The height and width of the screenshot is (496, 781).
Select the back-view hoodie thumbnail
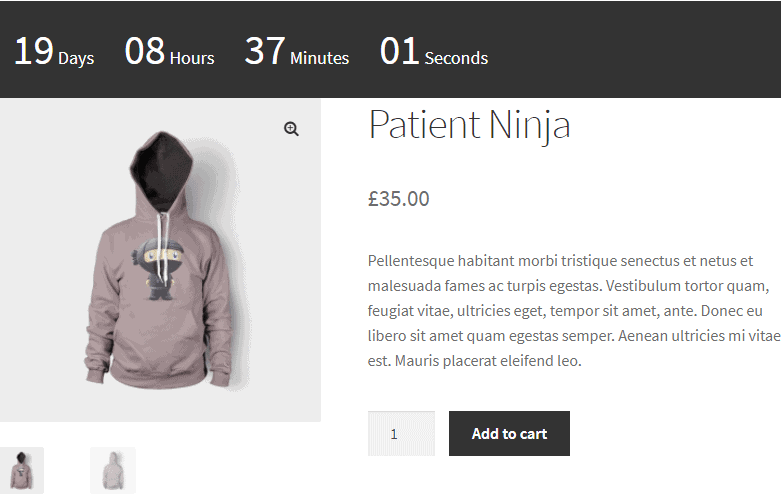112,470
